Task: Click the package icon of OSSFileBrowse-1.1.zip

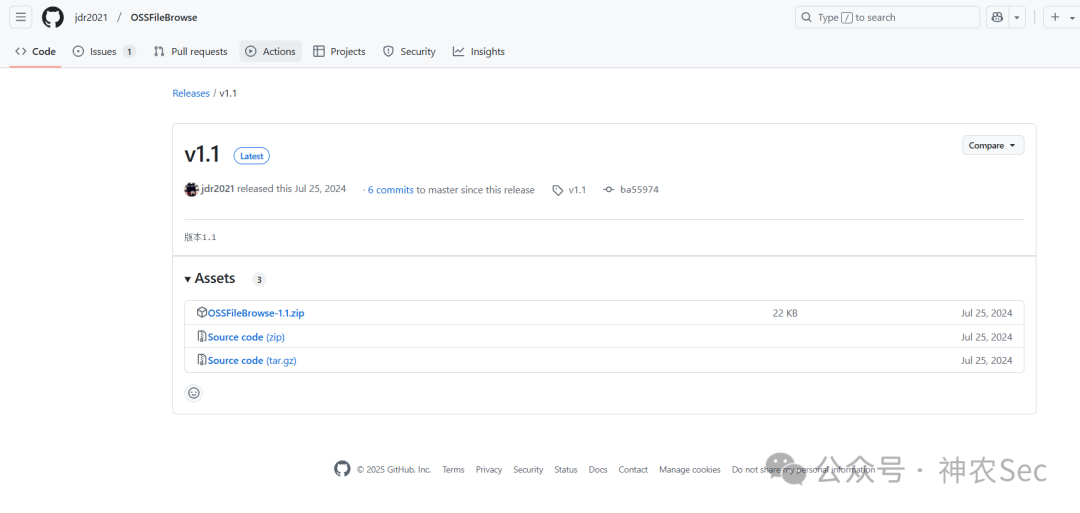Action: (x=202, y=313)
